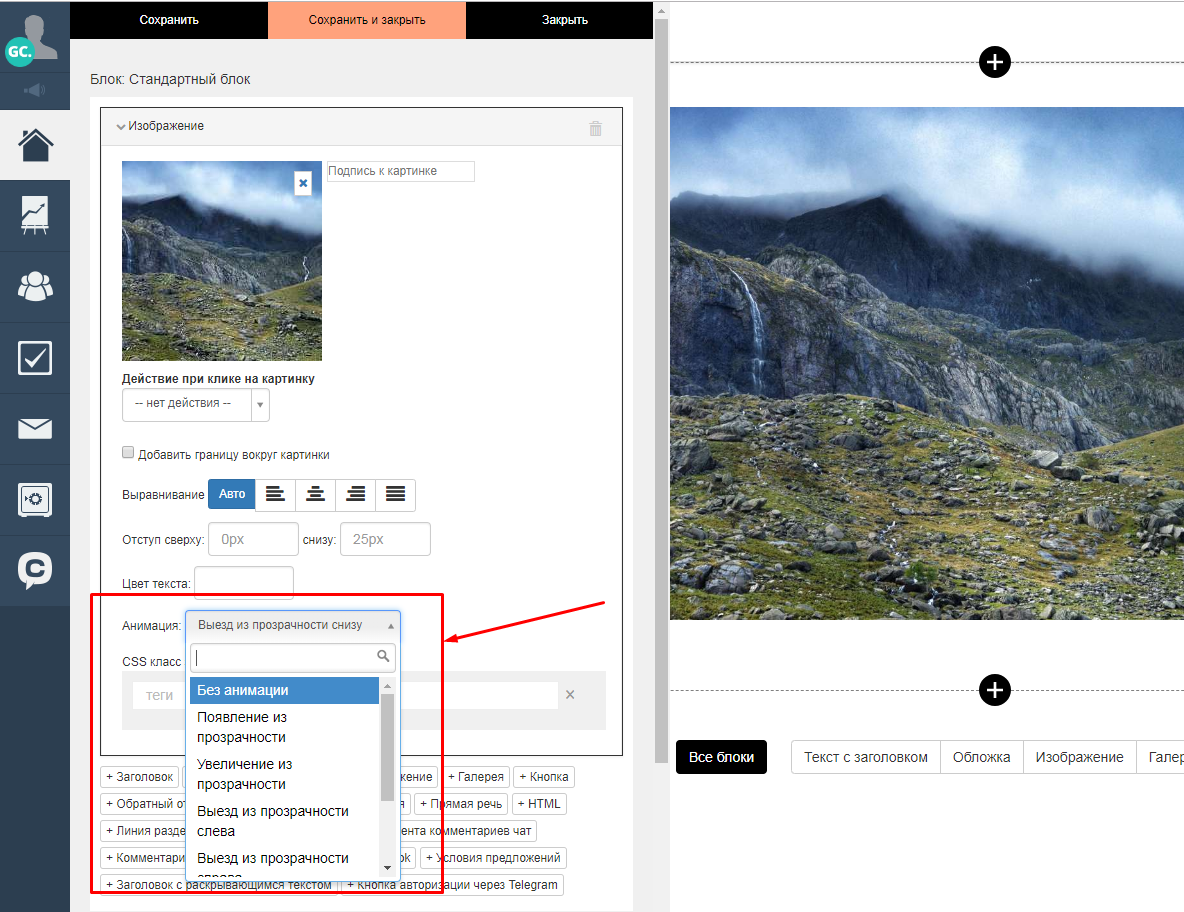Add a Заголовок element

140,777
